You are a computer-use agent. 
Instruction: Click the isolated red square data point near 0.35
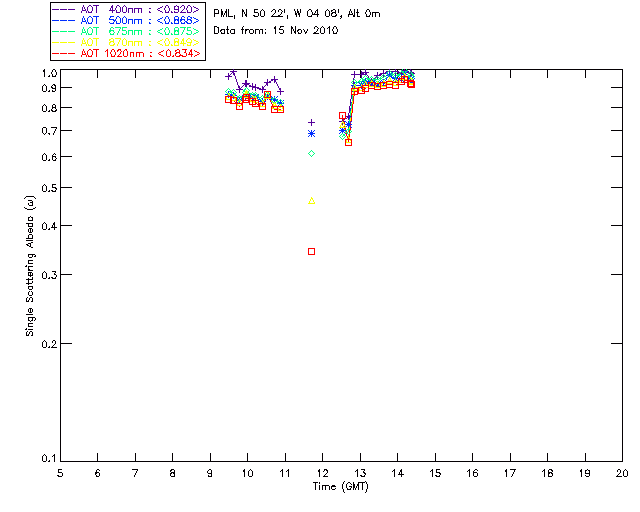[x=311, y=252]
